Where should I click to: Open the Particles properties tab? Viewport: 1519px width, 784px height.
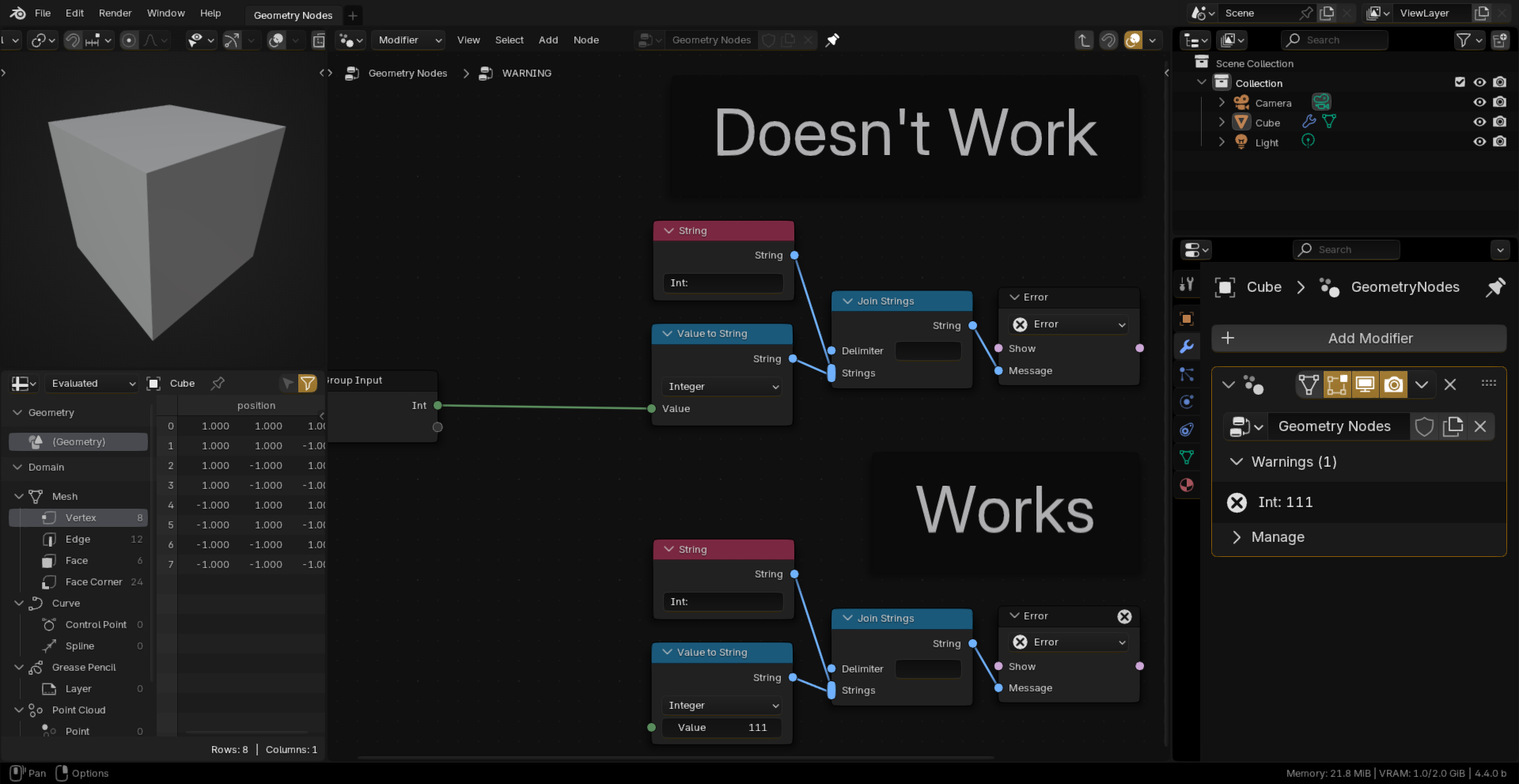tap(1187, 374)
